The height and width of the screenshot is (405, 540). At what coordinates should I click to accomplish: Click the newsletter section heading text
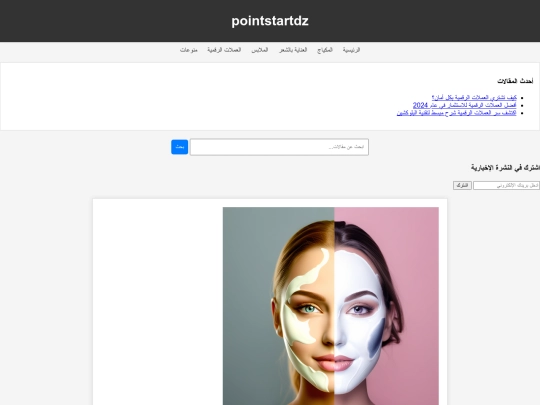(505, 168)
